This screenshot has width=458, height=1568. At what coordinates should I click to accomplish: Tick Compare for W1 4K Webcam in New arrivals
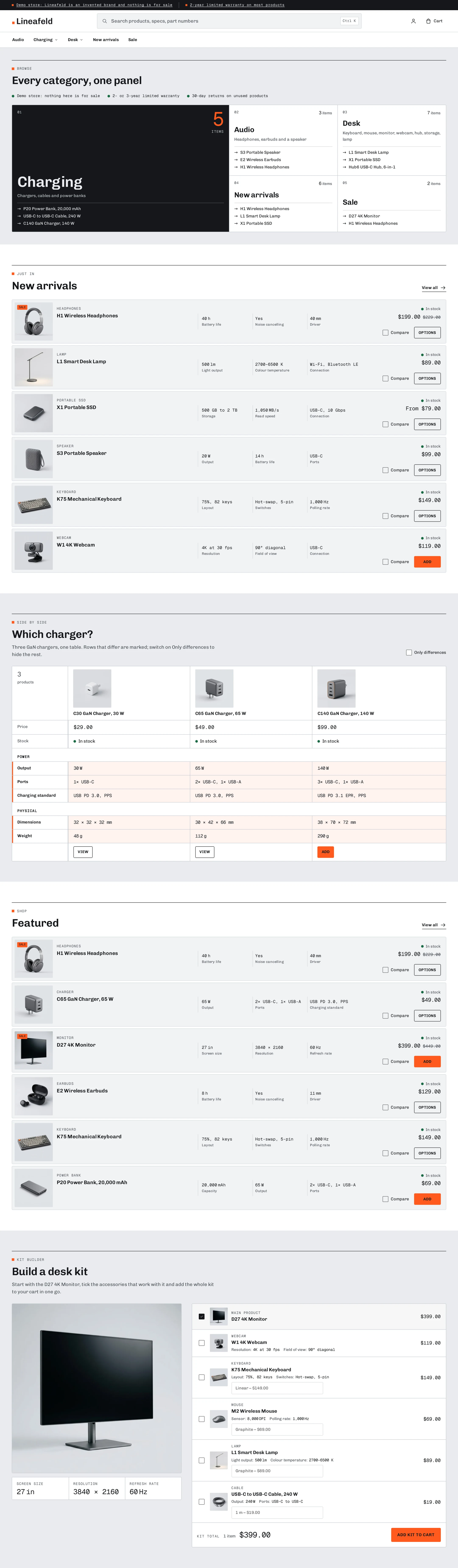[x=385, y=562]
